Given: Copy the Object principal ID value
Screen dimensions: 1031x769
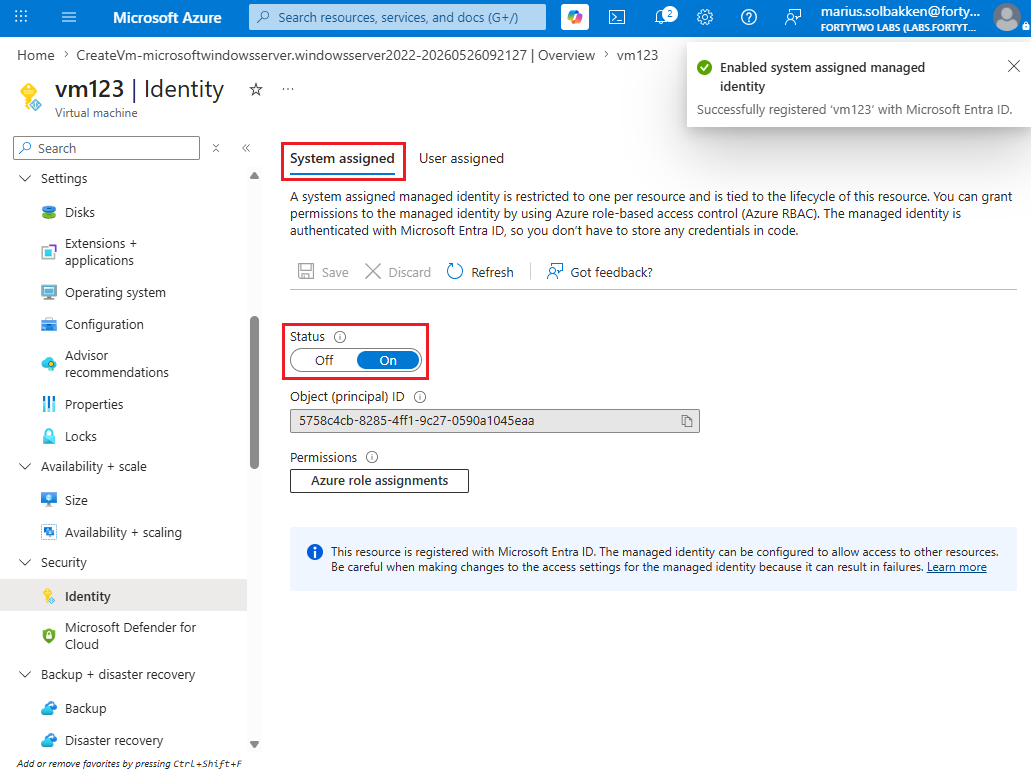Looking at the screenshot, I should tap(686, 421).
